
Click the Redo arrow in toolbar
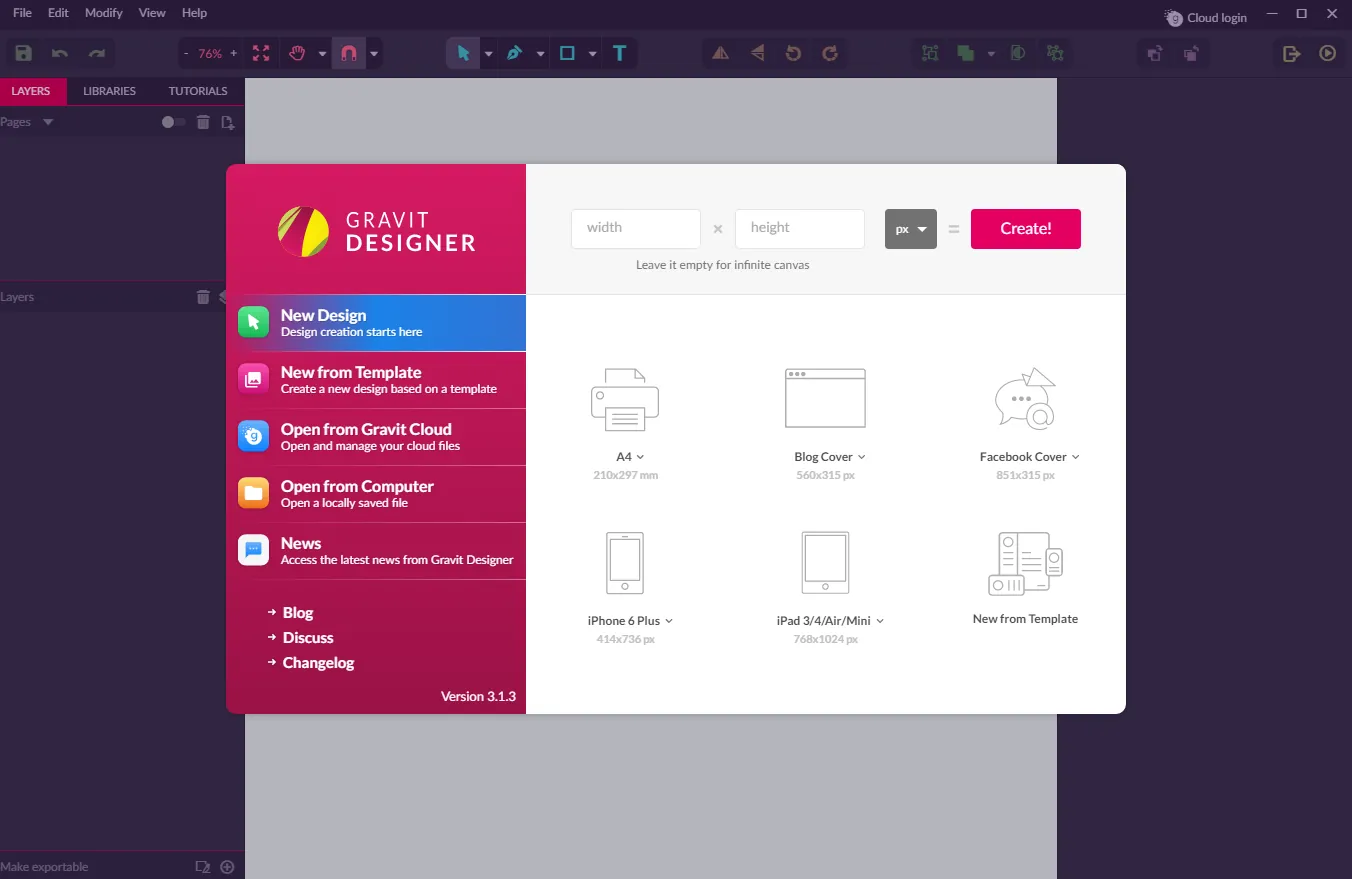(x=97, y=53)
